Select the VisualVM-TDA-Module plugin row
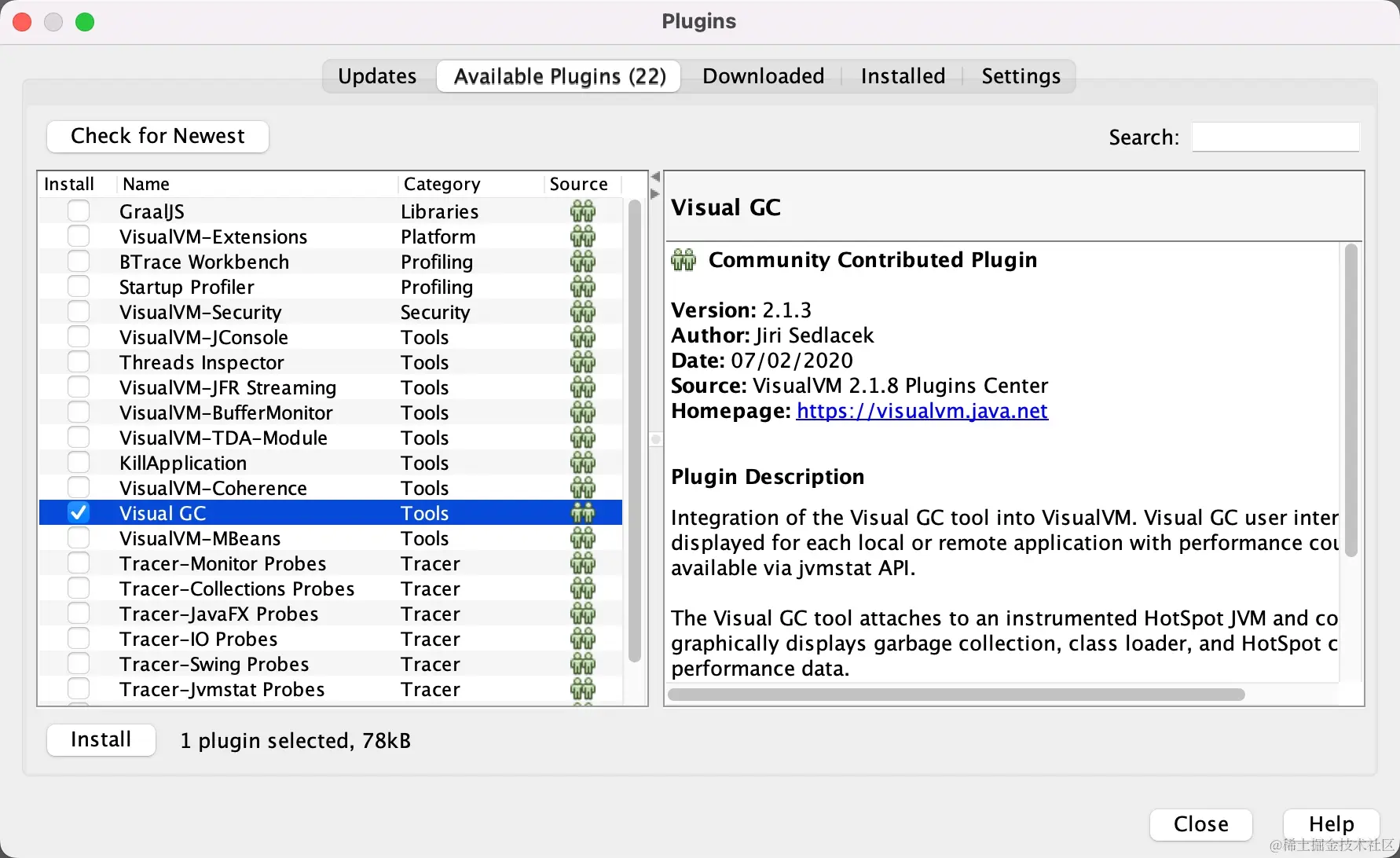1400x858 pixels. pyautogui.click(x=331, y=438)
